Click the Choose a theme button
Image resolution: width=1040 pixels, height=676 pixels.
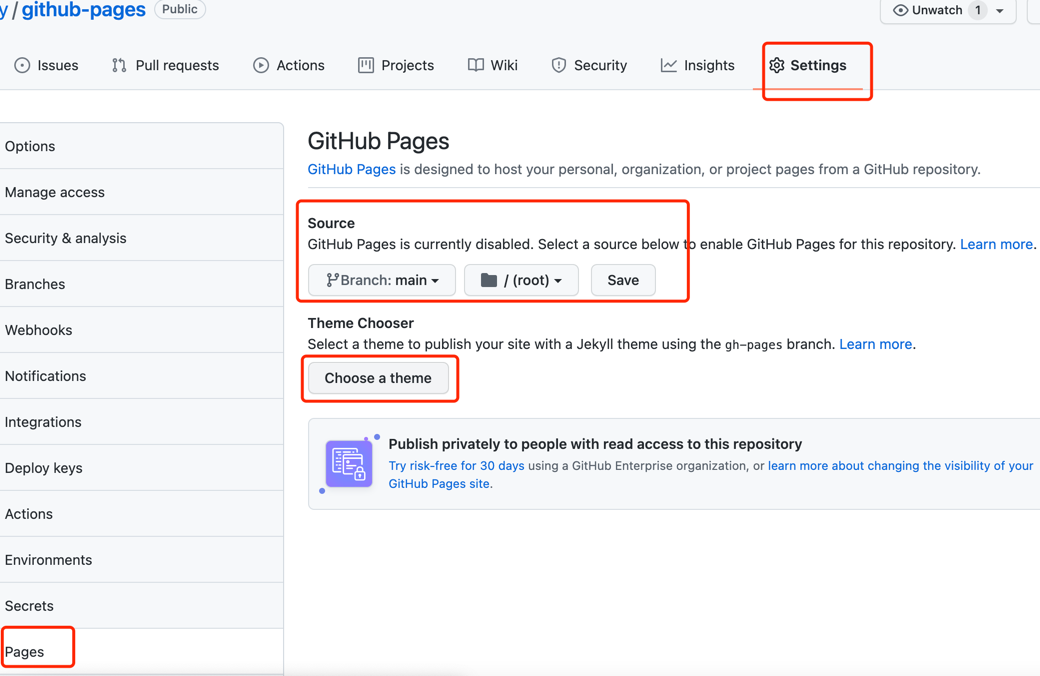click(x=378, y=378)
